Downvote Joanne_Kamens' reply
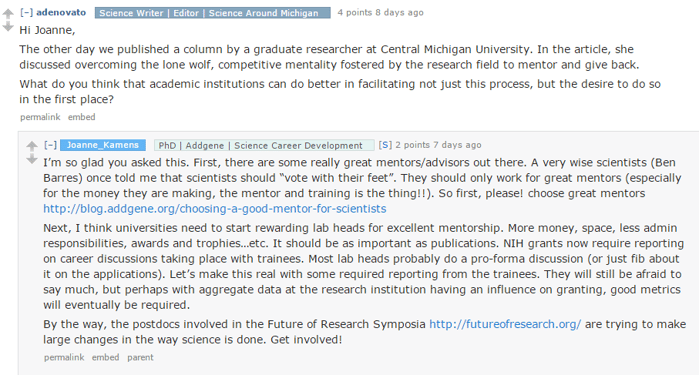The width and height of the screenshot is (699, 375). tap(32, 159)
